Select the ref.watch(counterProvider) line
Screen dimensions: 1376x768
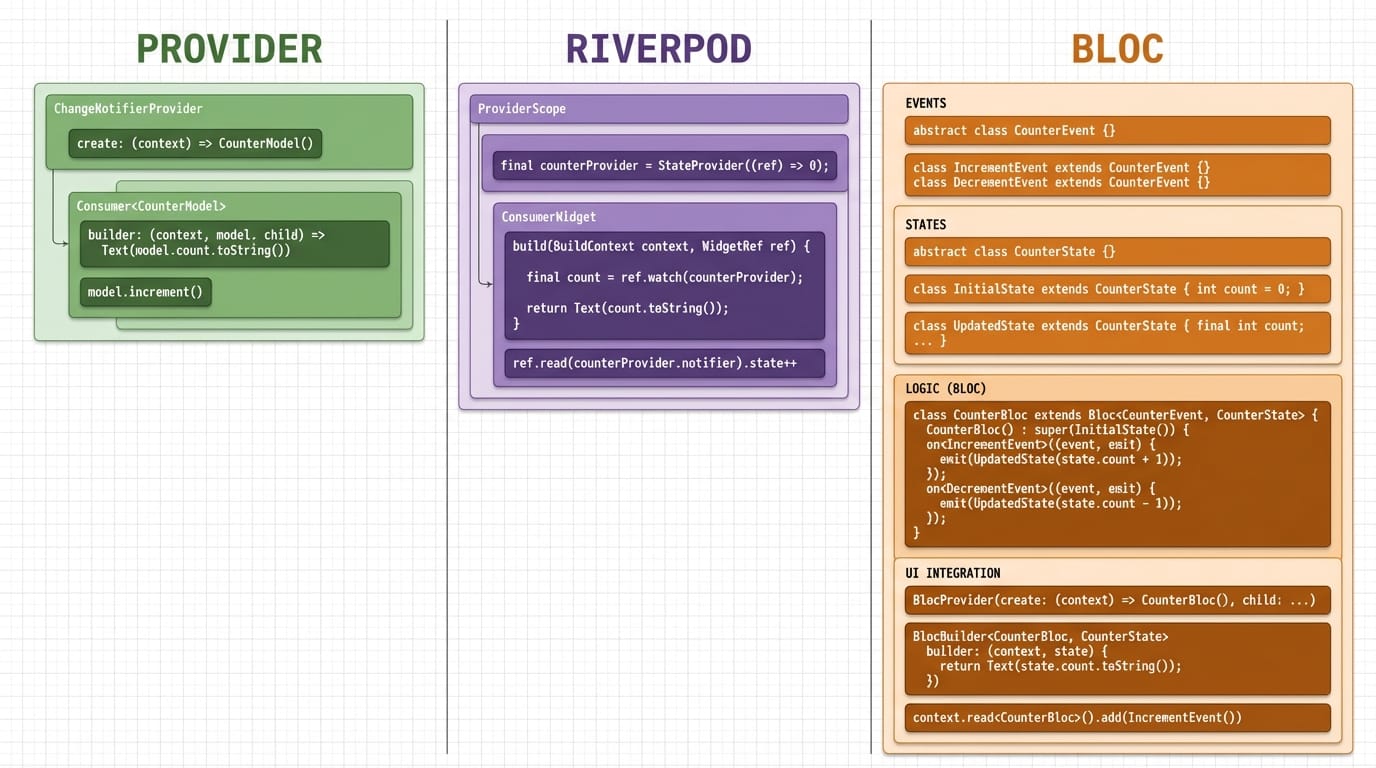click(x=661, y=277)
